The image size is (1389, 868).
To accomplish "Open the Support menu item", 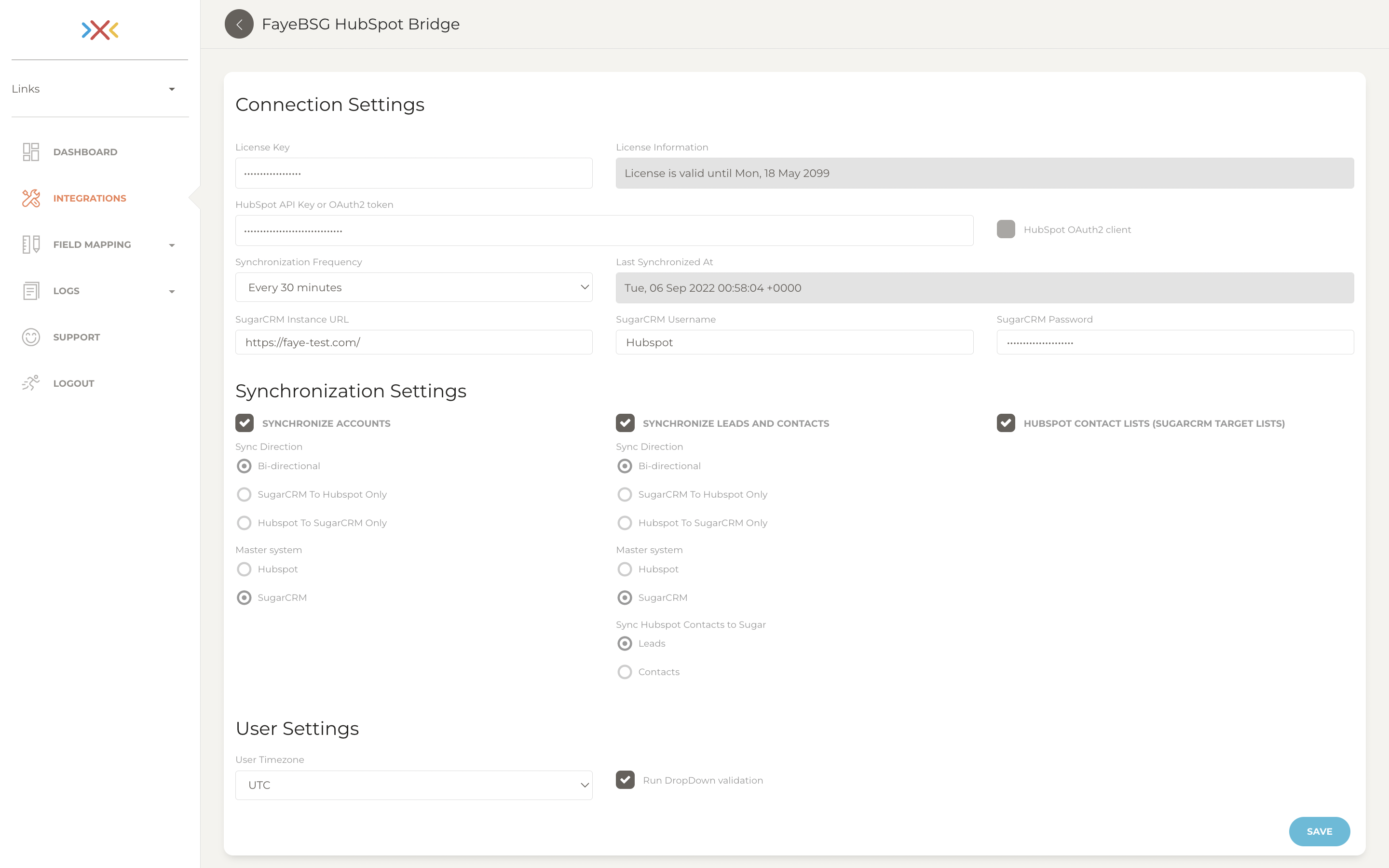I will click(x=76, y=337).
